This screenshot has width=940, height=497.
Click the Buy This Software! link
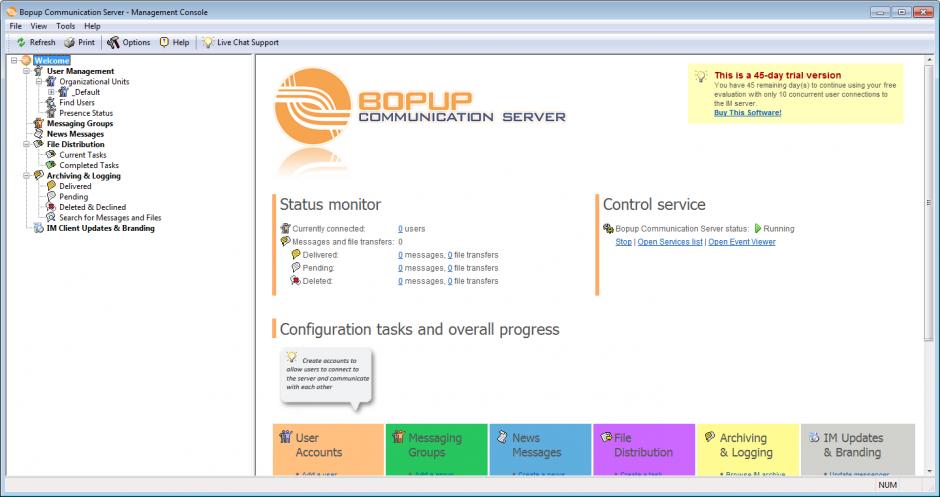pyautogui.click(x=748, y=113)
